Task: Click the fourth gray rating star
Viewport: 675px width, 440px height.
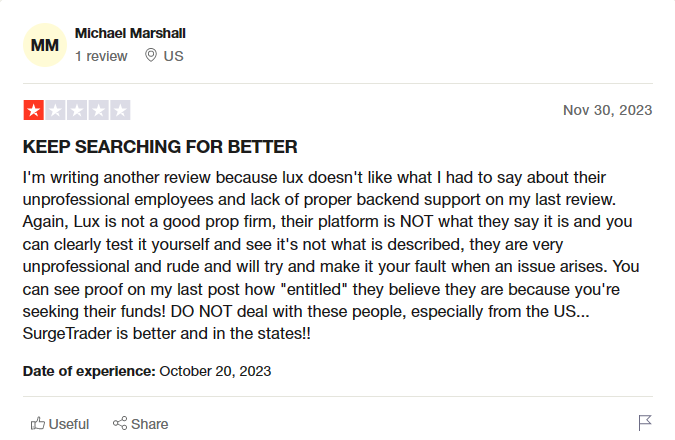Action: [98, 110]
